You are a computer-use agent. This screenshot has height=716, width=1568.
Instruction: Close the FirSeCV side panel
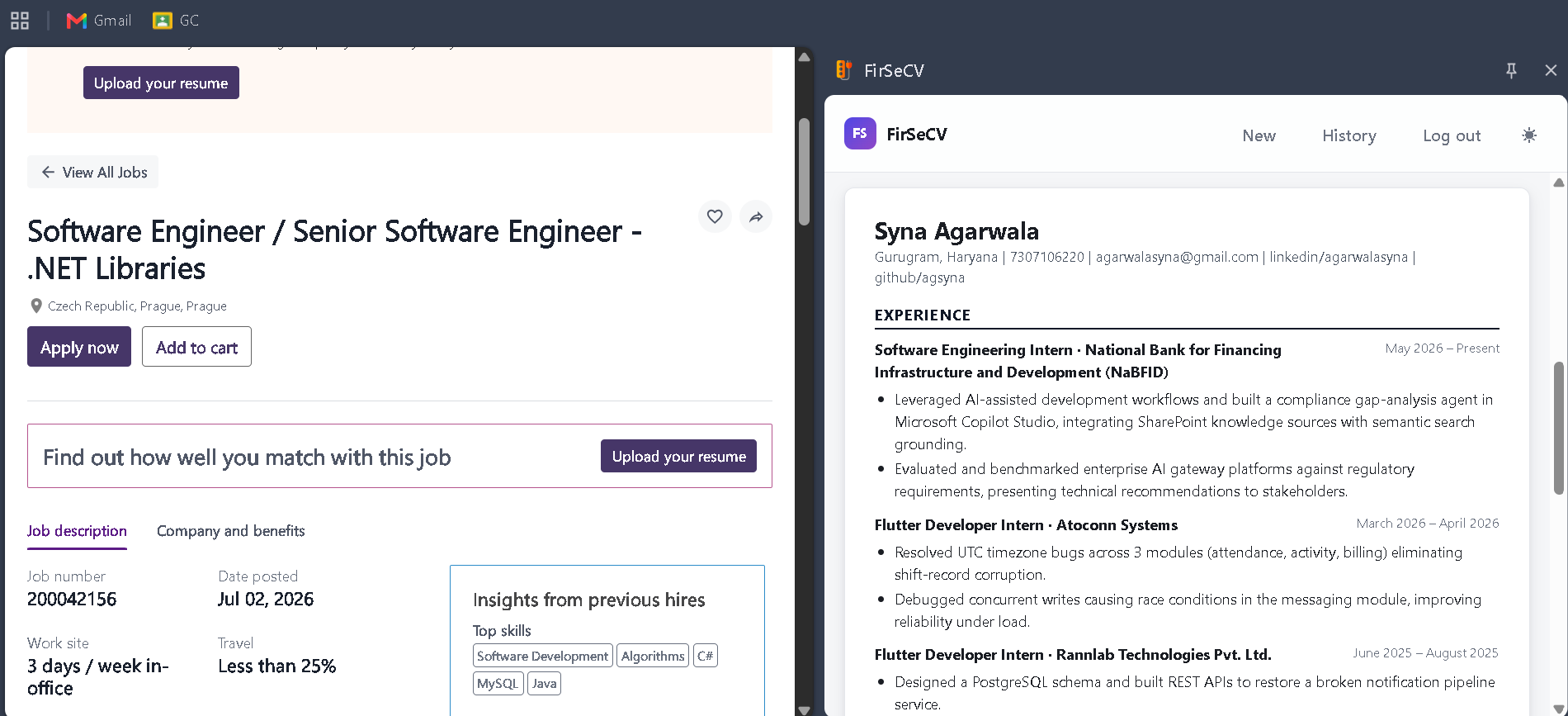[1551, 70]
